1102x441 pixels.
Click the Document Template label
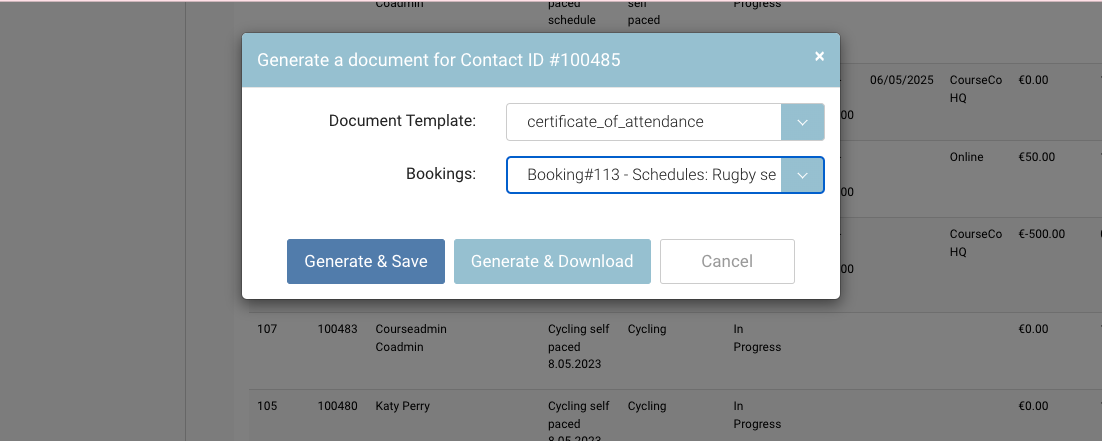coord(402,121)
